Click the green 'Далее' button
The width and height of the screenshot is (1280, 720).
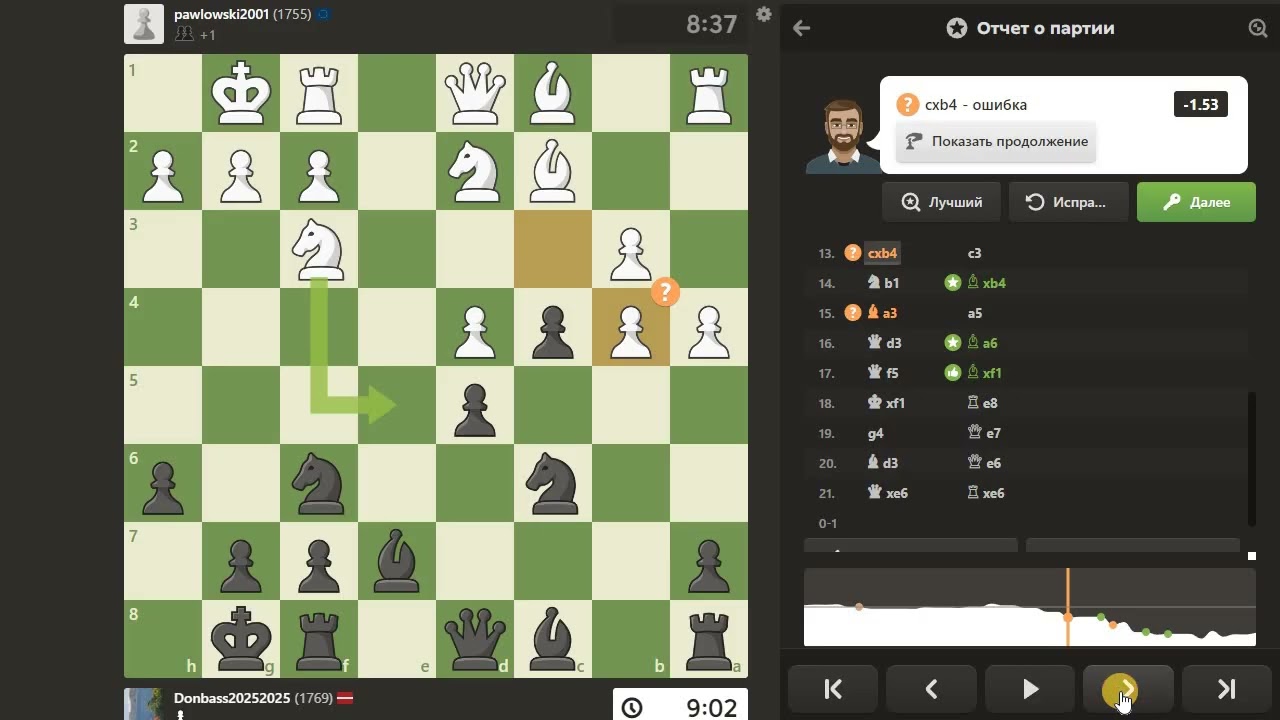coord(1196,202)
